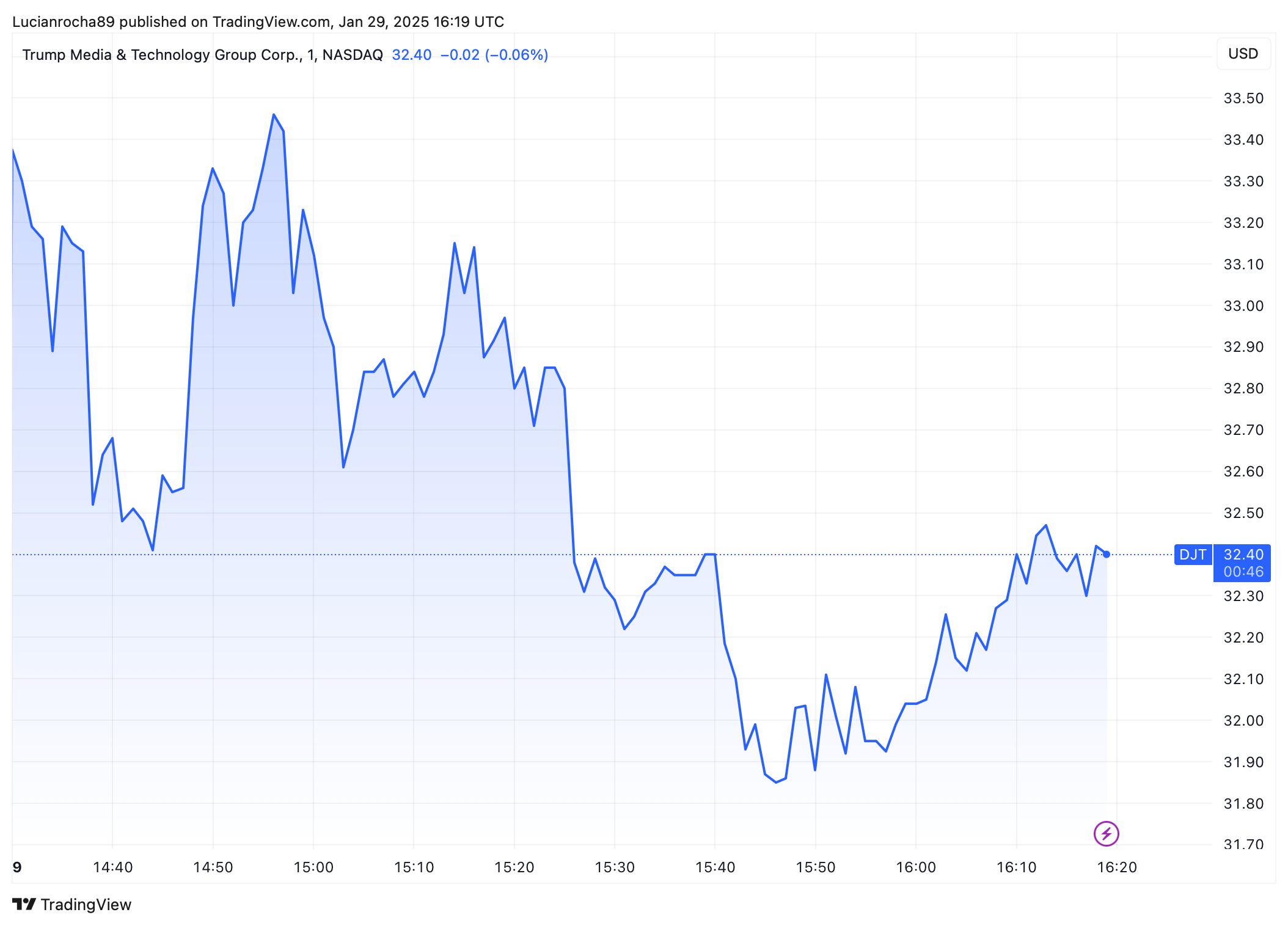Screen dimensions: 1288x926
Task: Click the 15:50 time axis label
Action: [x=816, y=867]
